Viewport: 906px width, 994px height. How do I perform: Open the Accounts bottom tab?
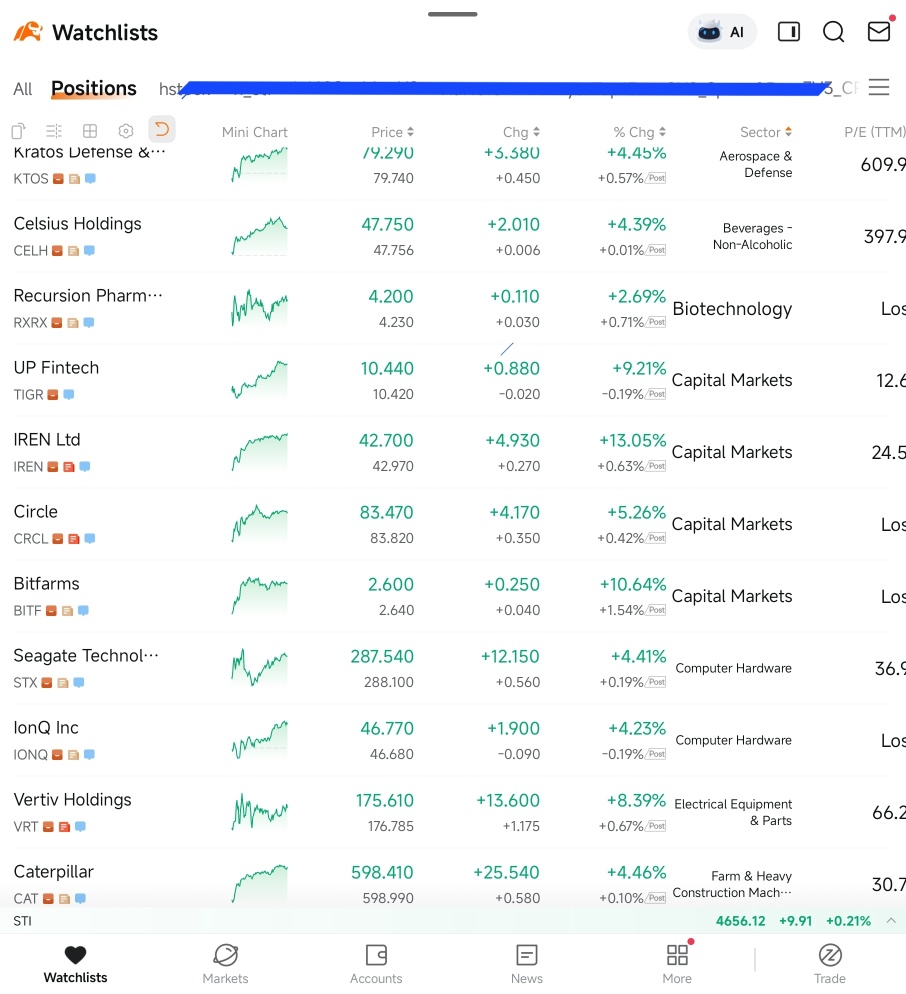tap(376, 964)
